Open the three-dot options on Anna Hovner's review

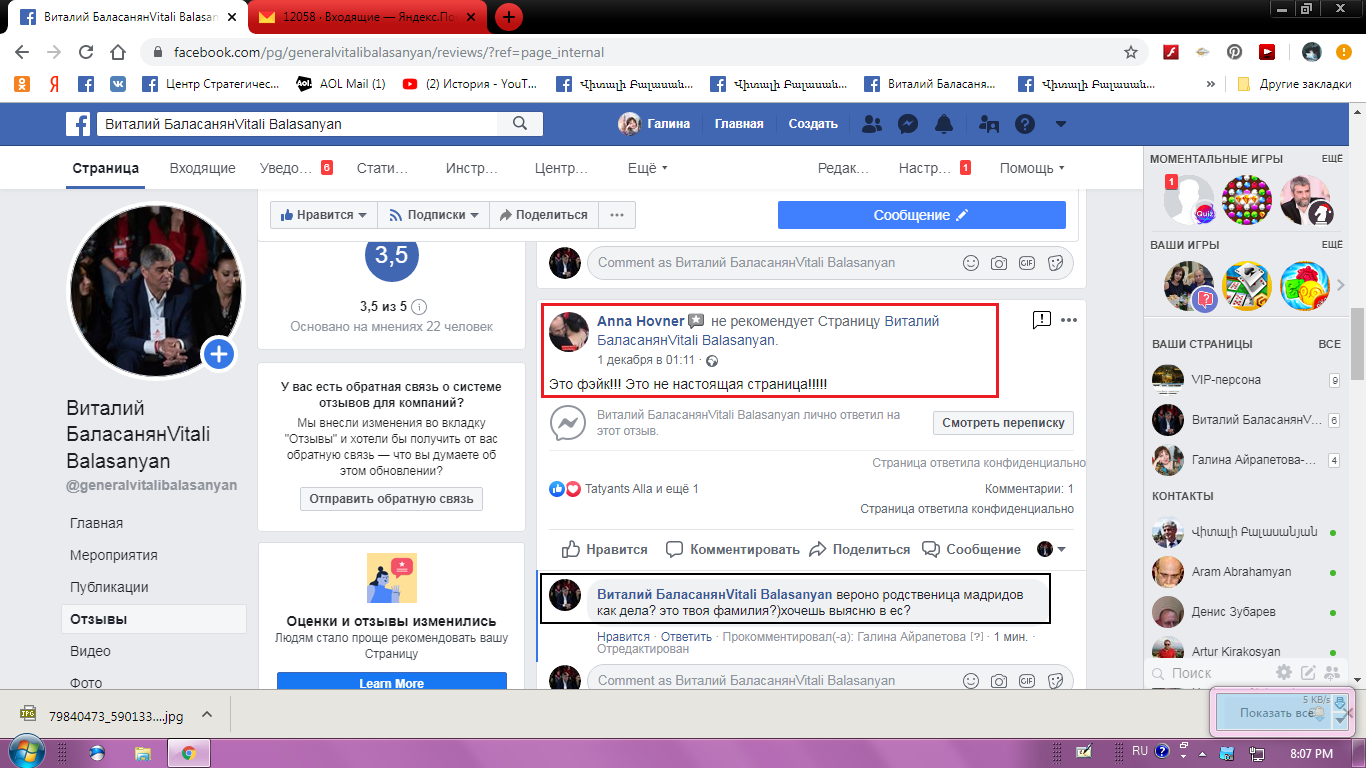pyautogui.click(x=1069, y=320)
